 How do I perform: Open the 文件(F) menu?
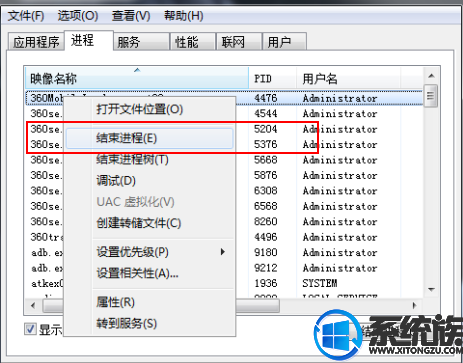(26, 16)
